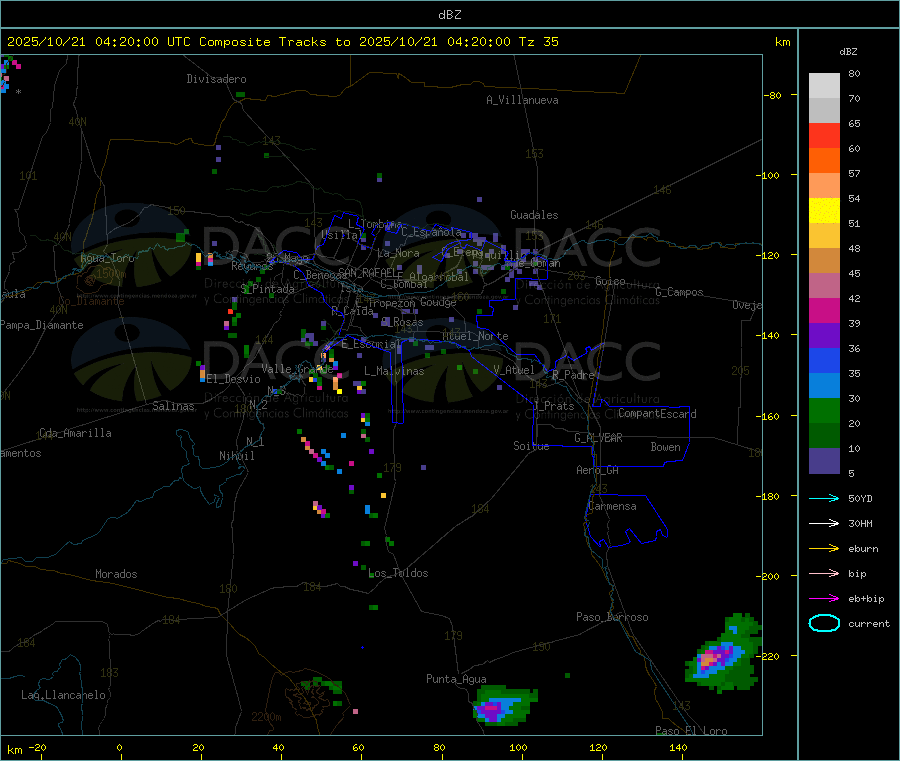900x761 pixels.
Task: Pick the slate purple 5–10 dBZ swatch
Action: [x=824, y=461]
